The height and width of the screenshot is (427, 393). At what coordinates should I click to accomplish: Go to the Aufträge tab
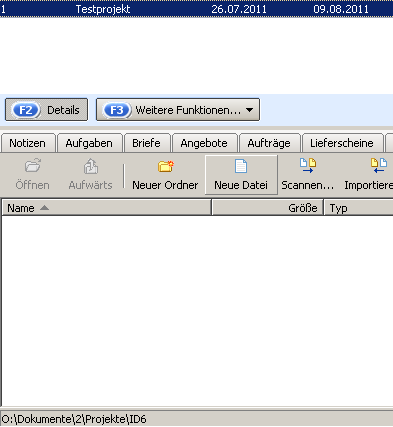pos(269,143)
